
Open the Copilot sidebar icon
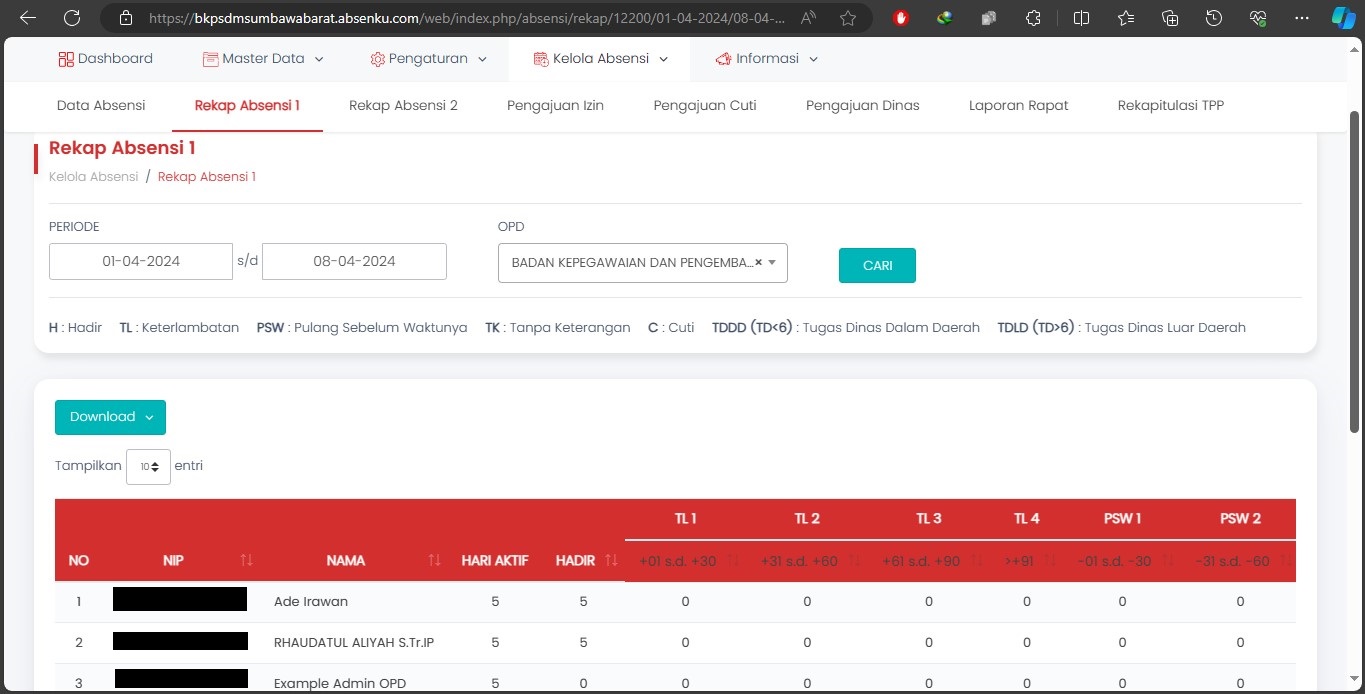click(x=1344, y=18)
